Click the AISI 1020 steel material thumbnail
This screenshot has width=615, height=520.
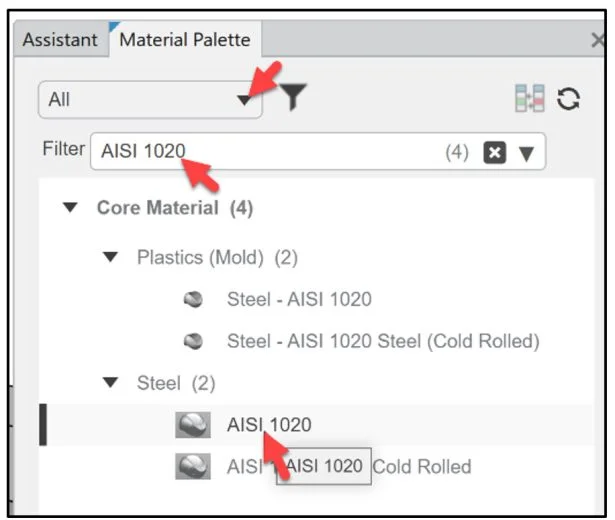(192, 425)
